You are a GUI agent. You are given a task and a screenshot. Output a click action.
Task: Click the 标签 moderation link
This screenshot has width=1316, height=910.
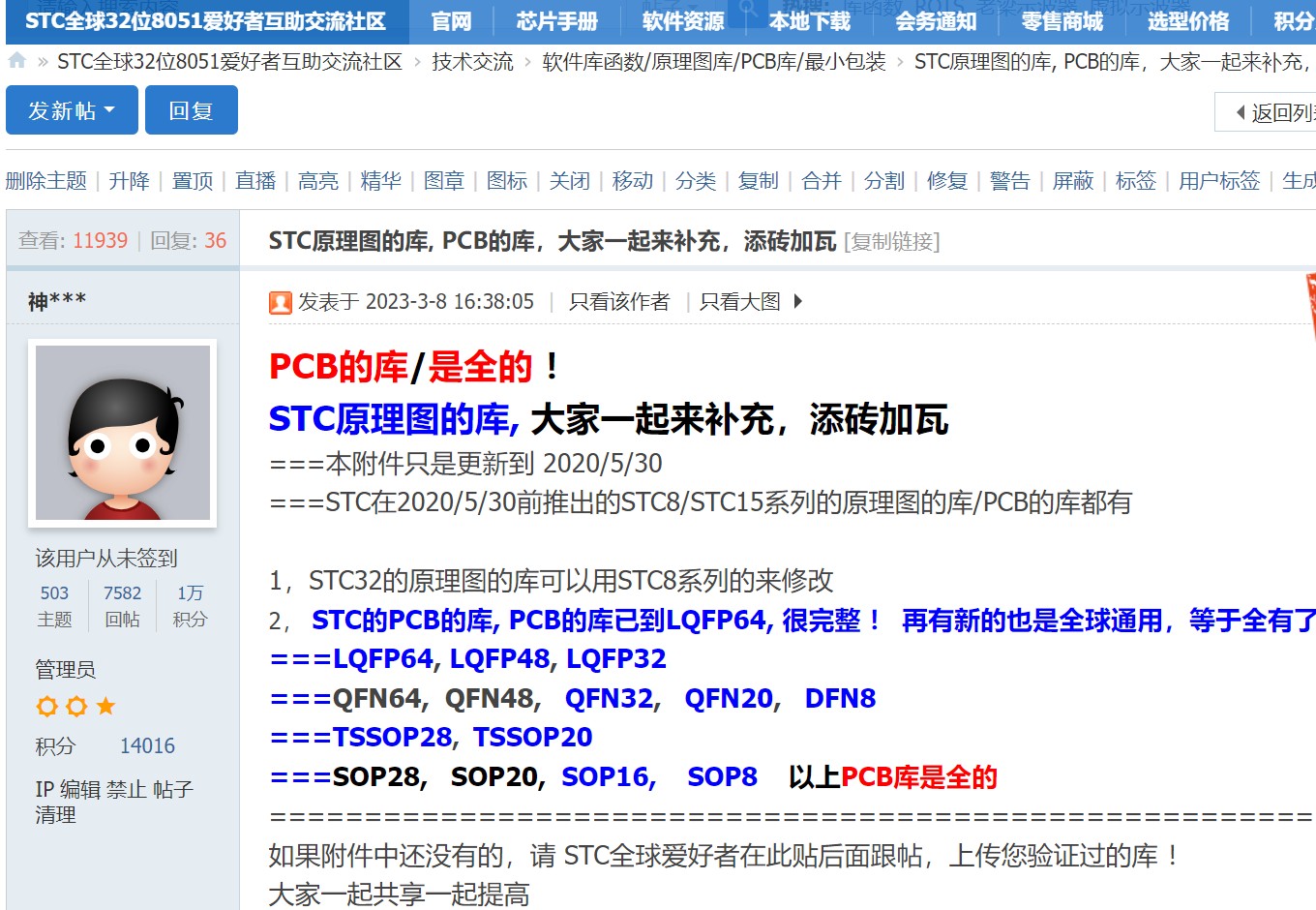(1136, 181)
